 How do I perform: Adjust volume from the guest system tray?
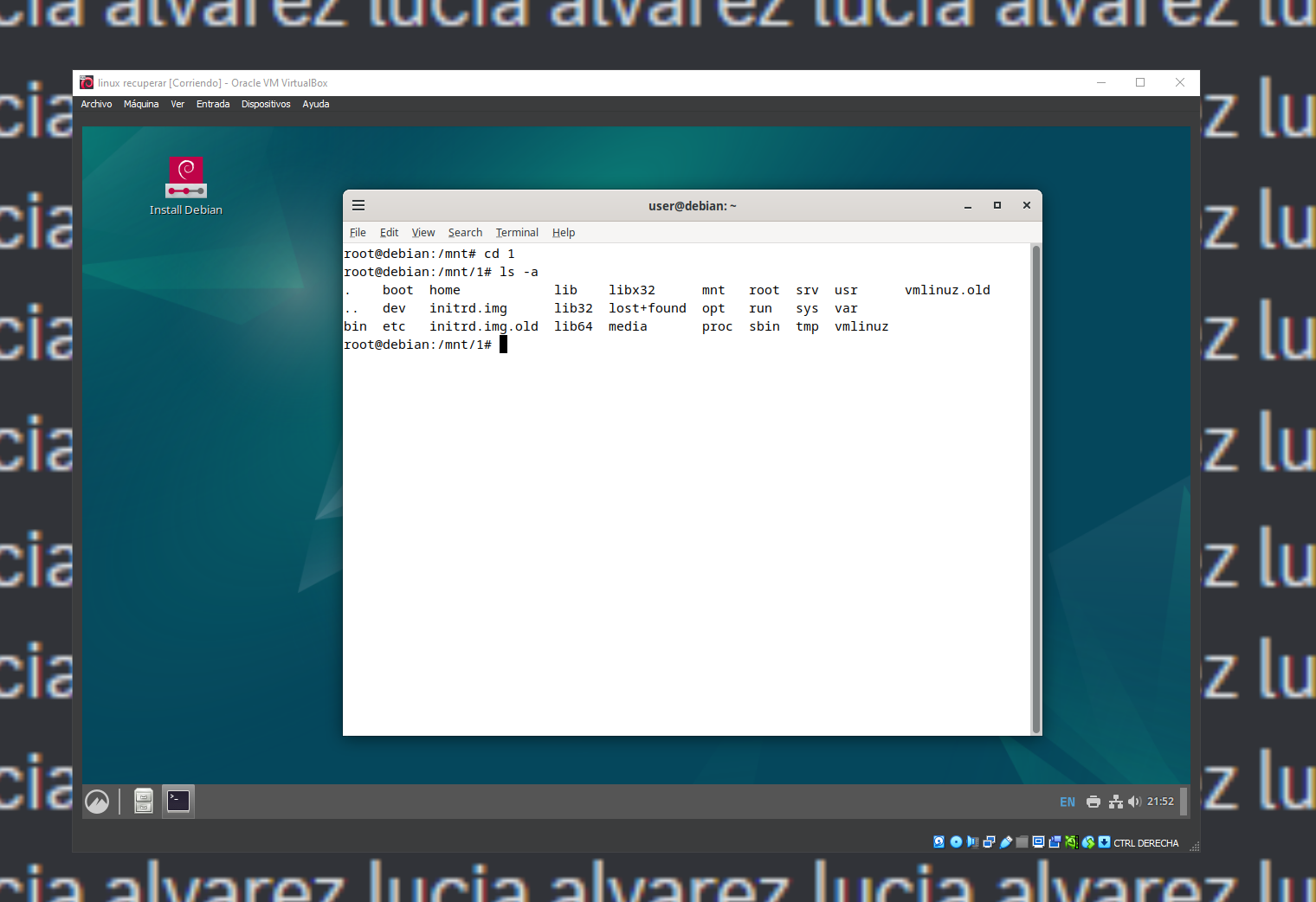(1135, 802)
